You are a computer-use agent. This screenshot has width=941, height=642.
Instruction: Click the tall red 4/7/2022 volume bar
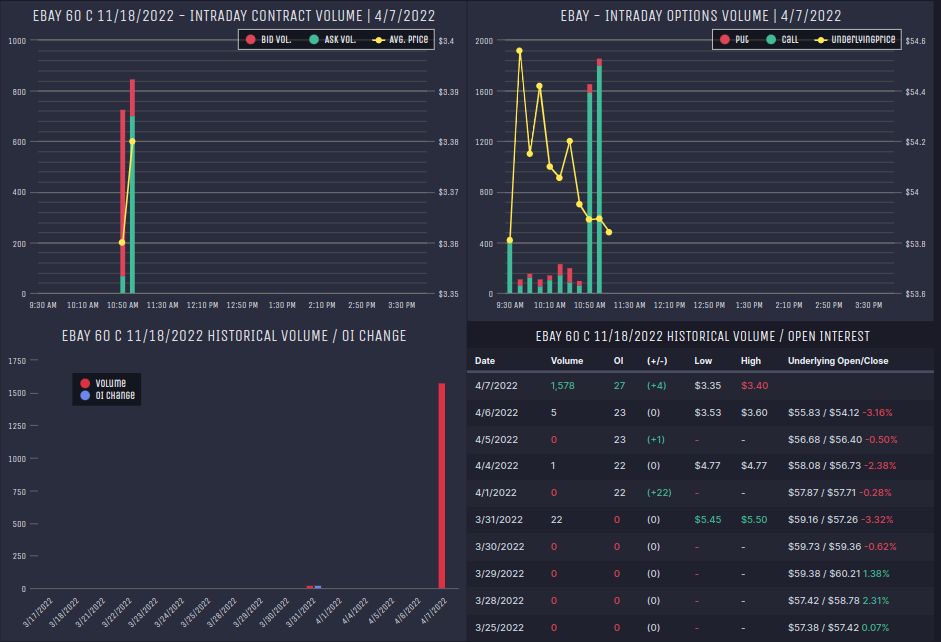click(442, 485)
